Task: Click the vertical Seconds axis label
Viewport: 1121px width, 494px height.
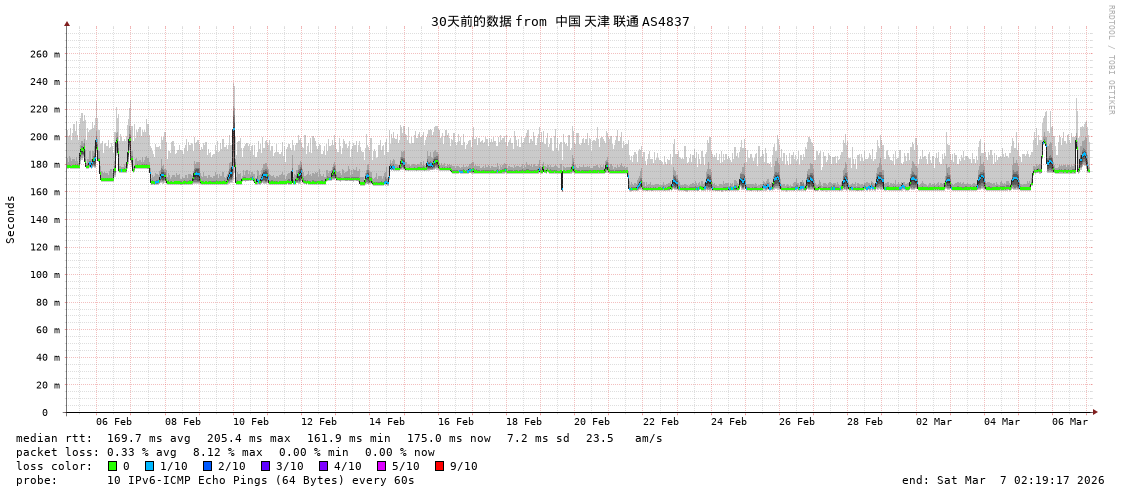Action: 11,219
